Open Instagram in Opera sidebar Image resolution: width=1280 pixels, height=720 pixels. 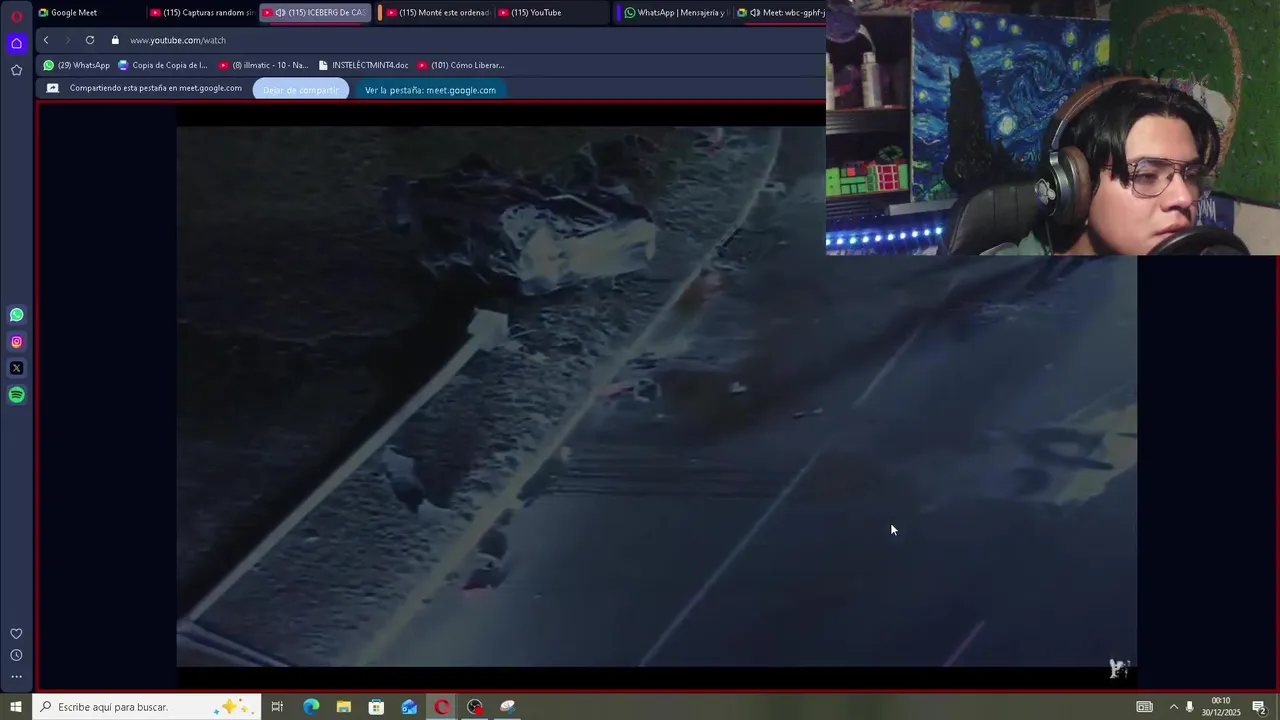pyautogui.click(x=16, y=342)
